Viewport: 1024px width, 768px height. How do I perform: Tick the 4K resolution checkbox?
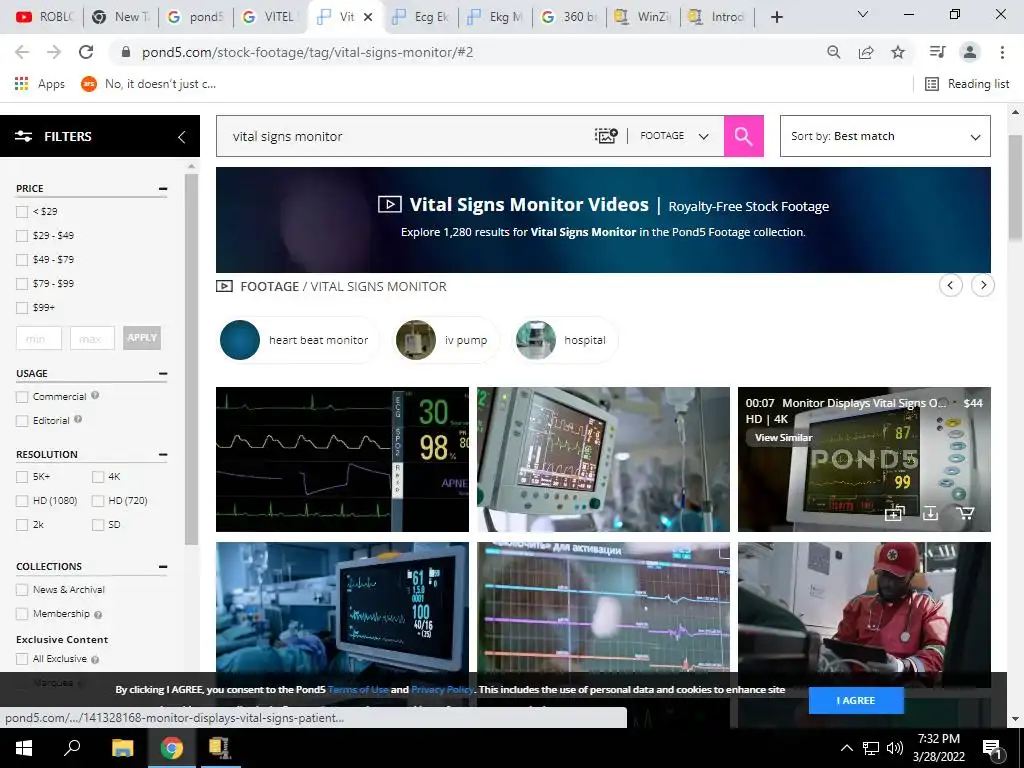point(98,477)
